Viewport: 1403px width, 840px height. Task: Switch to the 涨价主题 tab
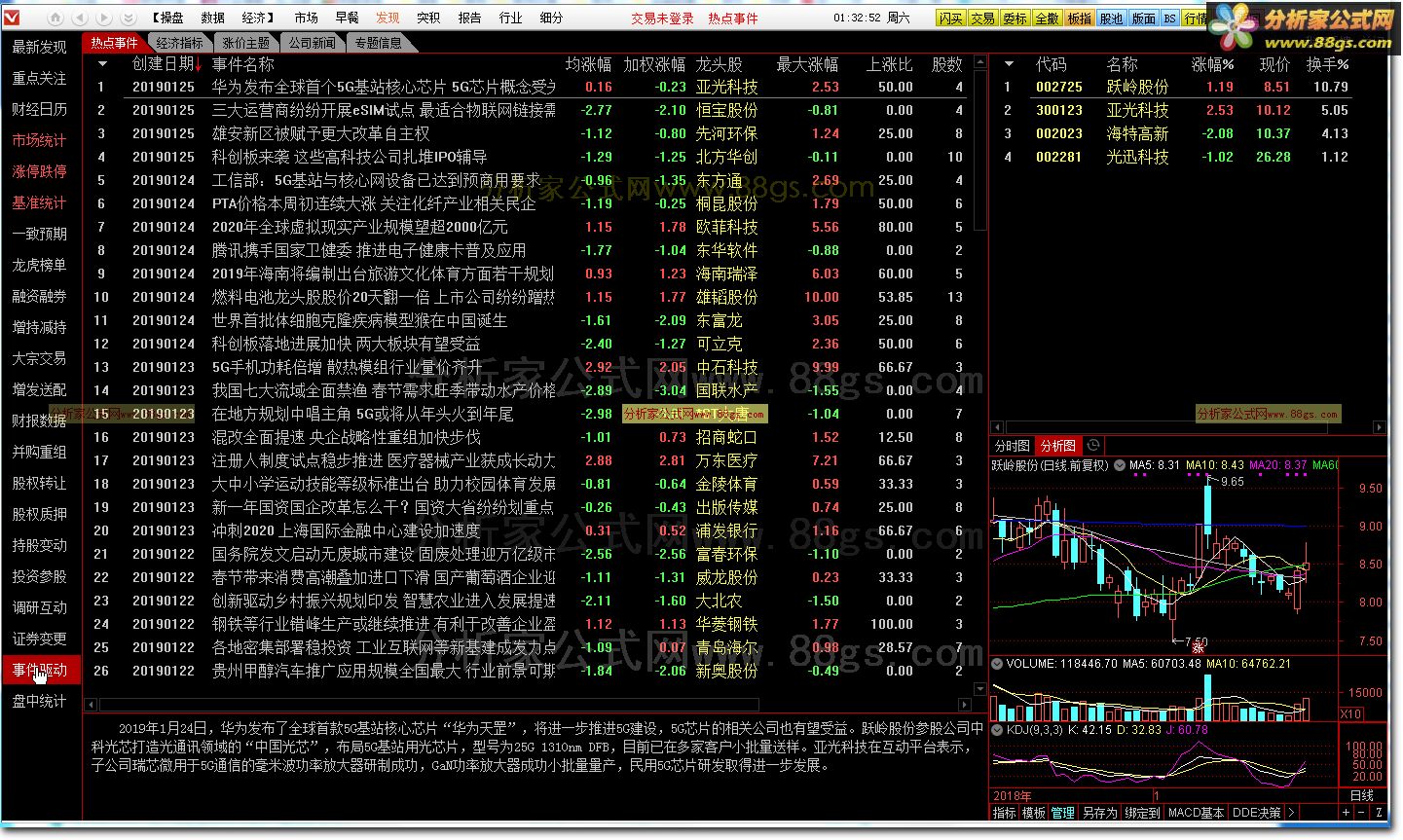pyautogui.click(x=246, y=43)
